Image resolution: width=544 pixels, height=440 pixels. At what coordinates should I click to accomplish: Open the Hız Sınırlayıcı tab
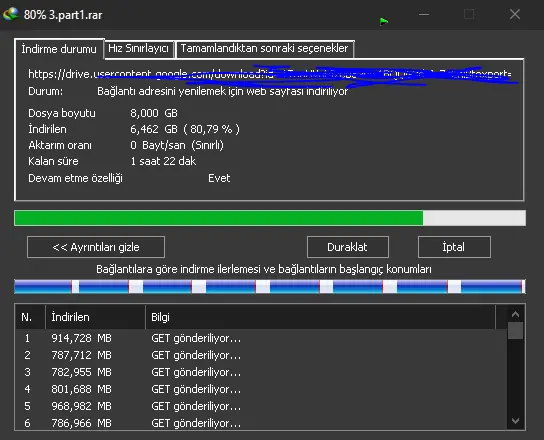(x=138, y=48)
